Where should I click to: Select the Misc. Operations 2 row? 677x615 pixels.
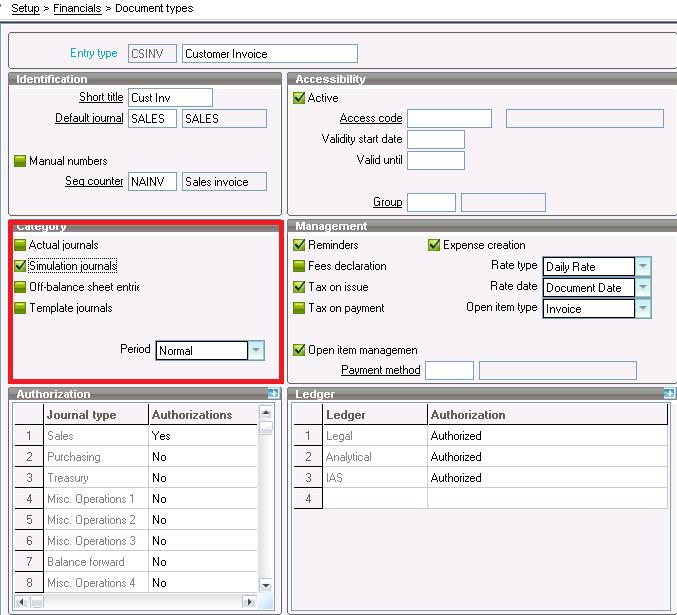(x=96, y=520)
